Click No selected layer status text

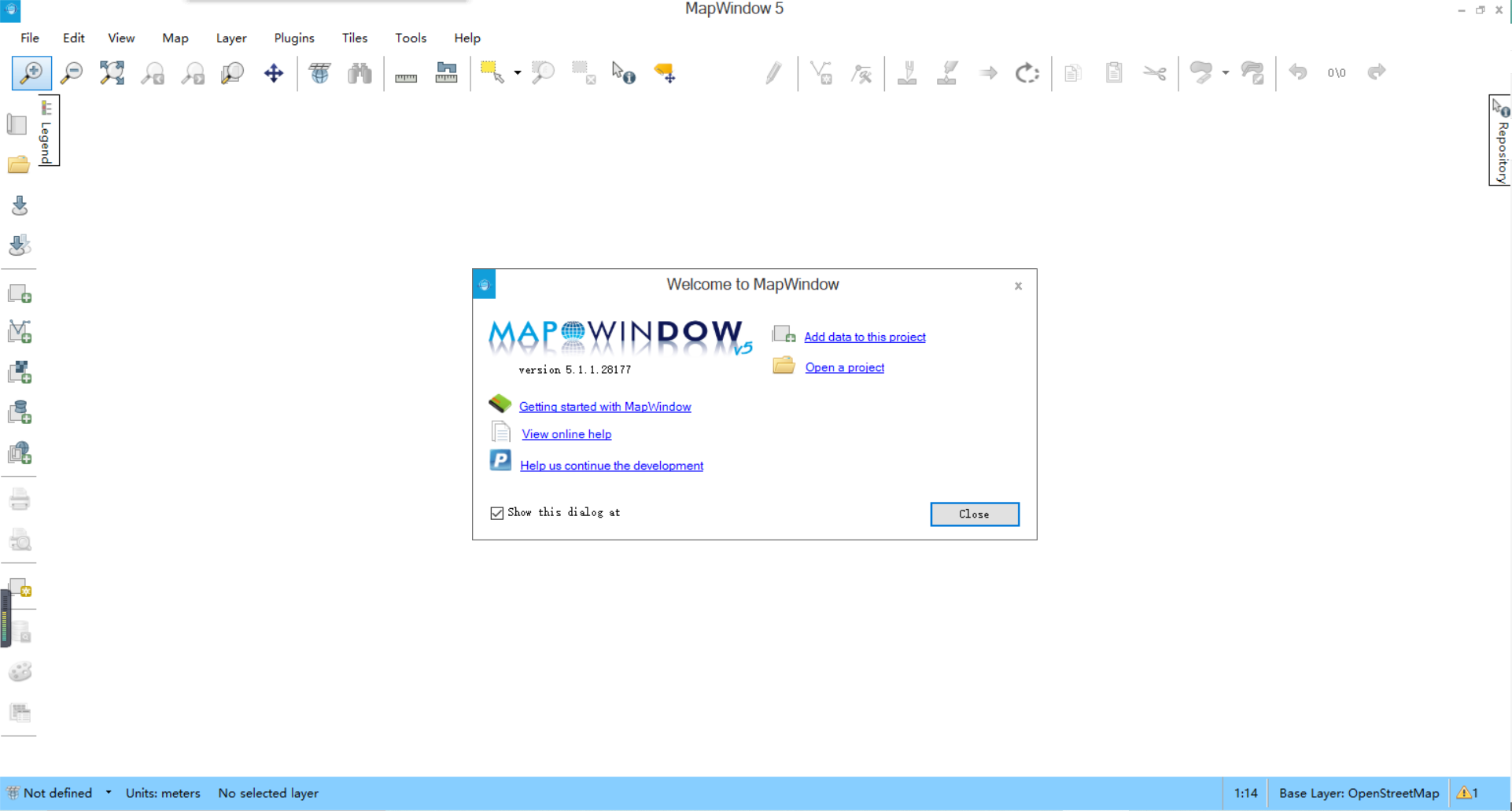[268, 793]
